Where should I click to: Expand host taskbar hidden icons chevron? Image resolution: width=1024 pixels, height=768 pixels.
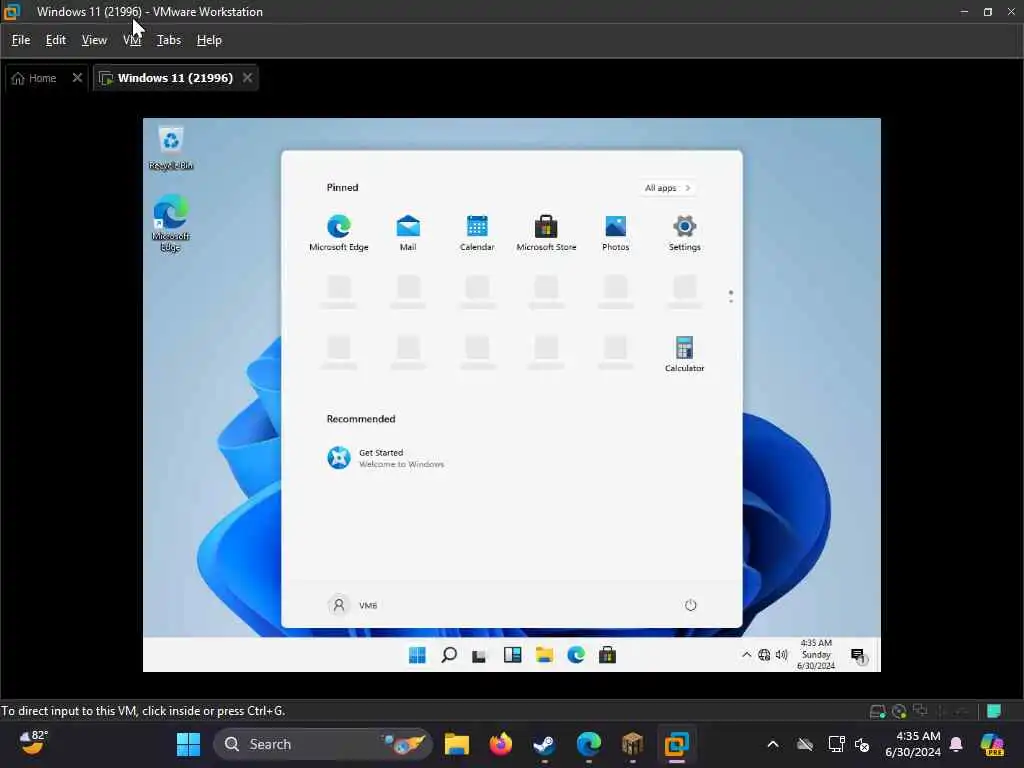click(x=773, y=744)
